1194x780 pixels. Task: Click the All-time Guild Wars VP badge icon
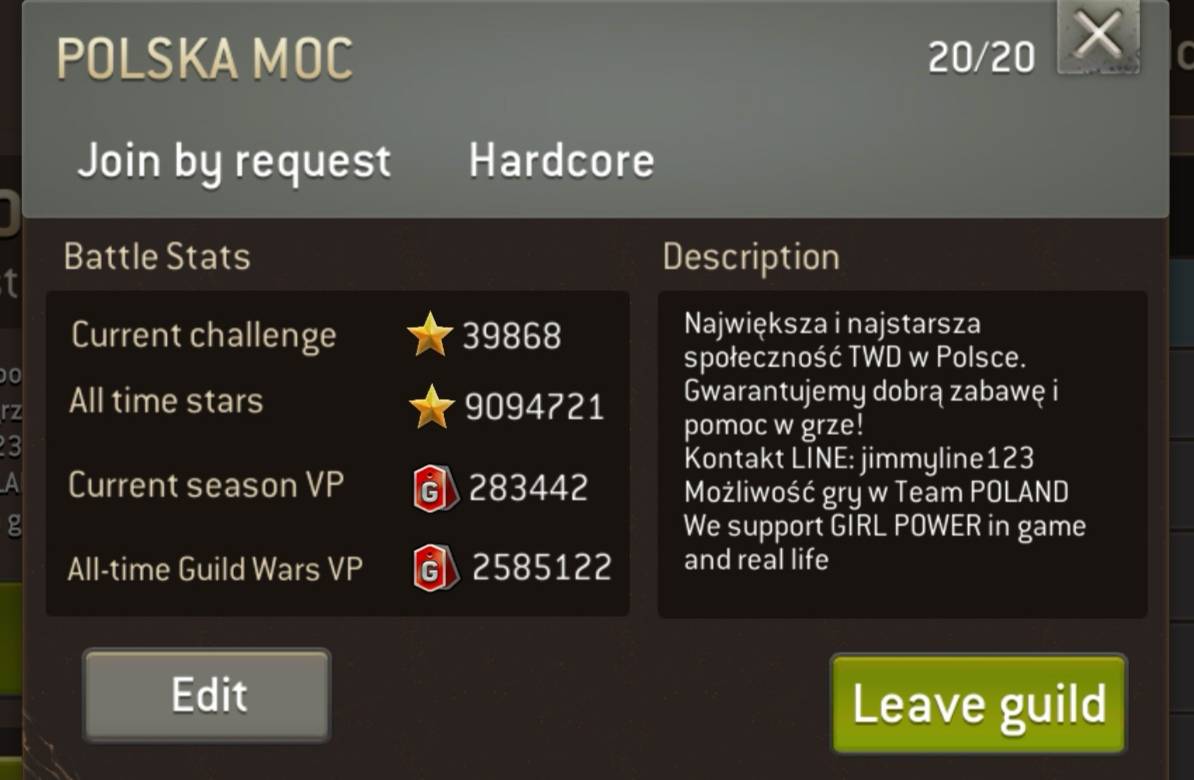point(436,568)
